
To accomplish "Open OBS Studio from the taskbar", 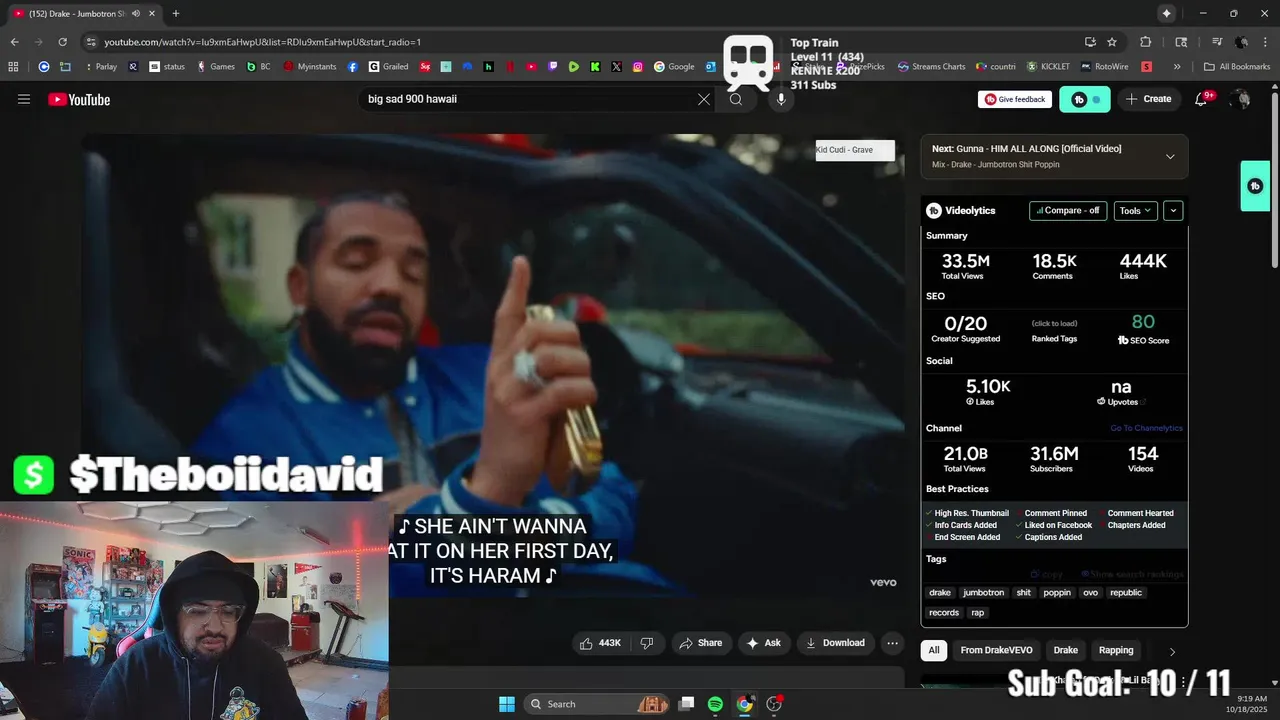I will tap(774, 704).
